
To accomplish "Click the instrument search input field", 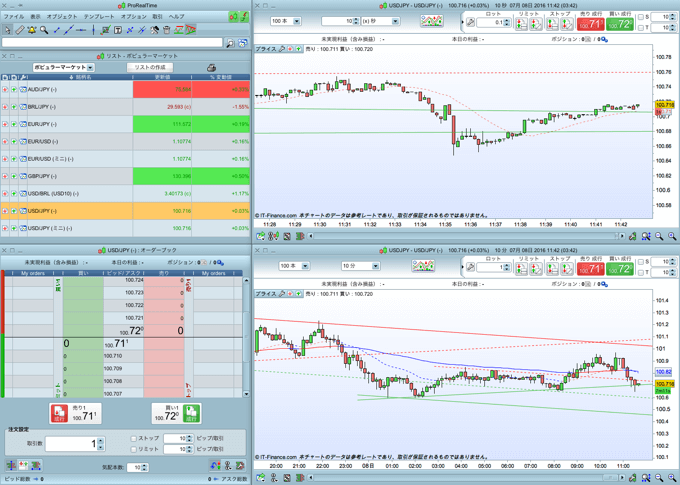I will [112, 43].
